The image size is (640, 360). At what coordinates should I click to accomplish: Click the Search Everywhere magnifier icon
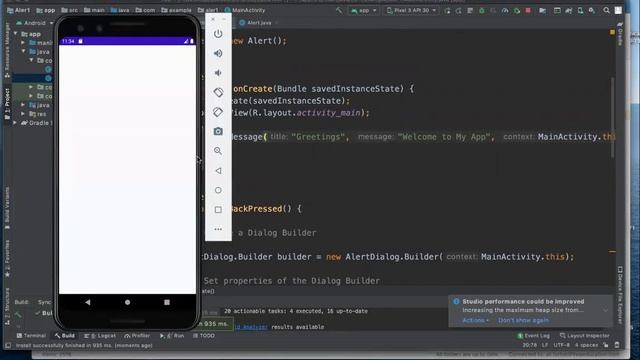pyautogui.click(x=607, y=11)
